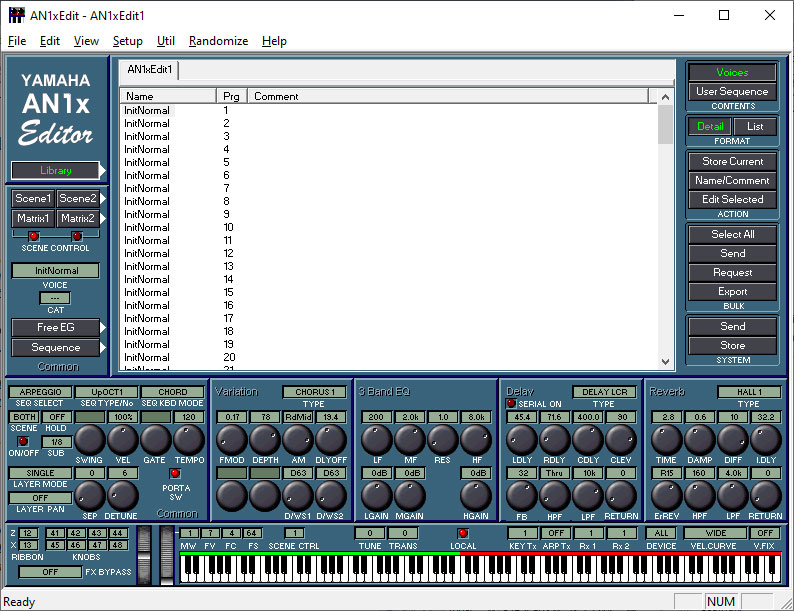Click the AM knob under Variation

[x=298, y=439]
